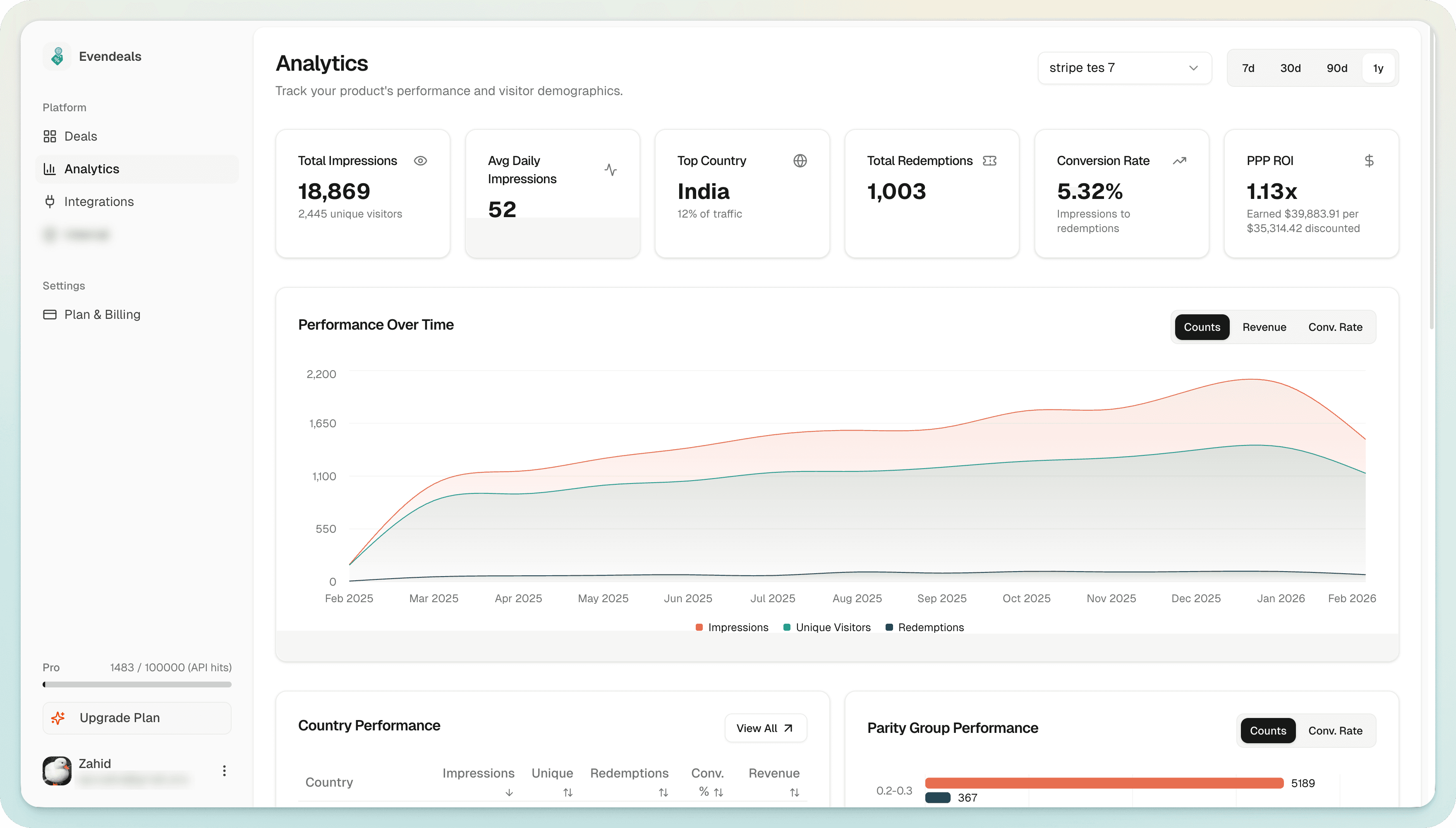
Task: Click the API hits usage progress bar
Action: [136, 684]
